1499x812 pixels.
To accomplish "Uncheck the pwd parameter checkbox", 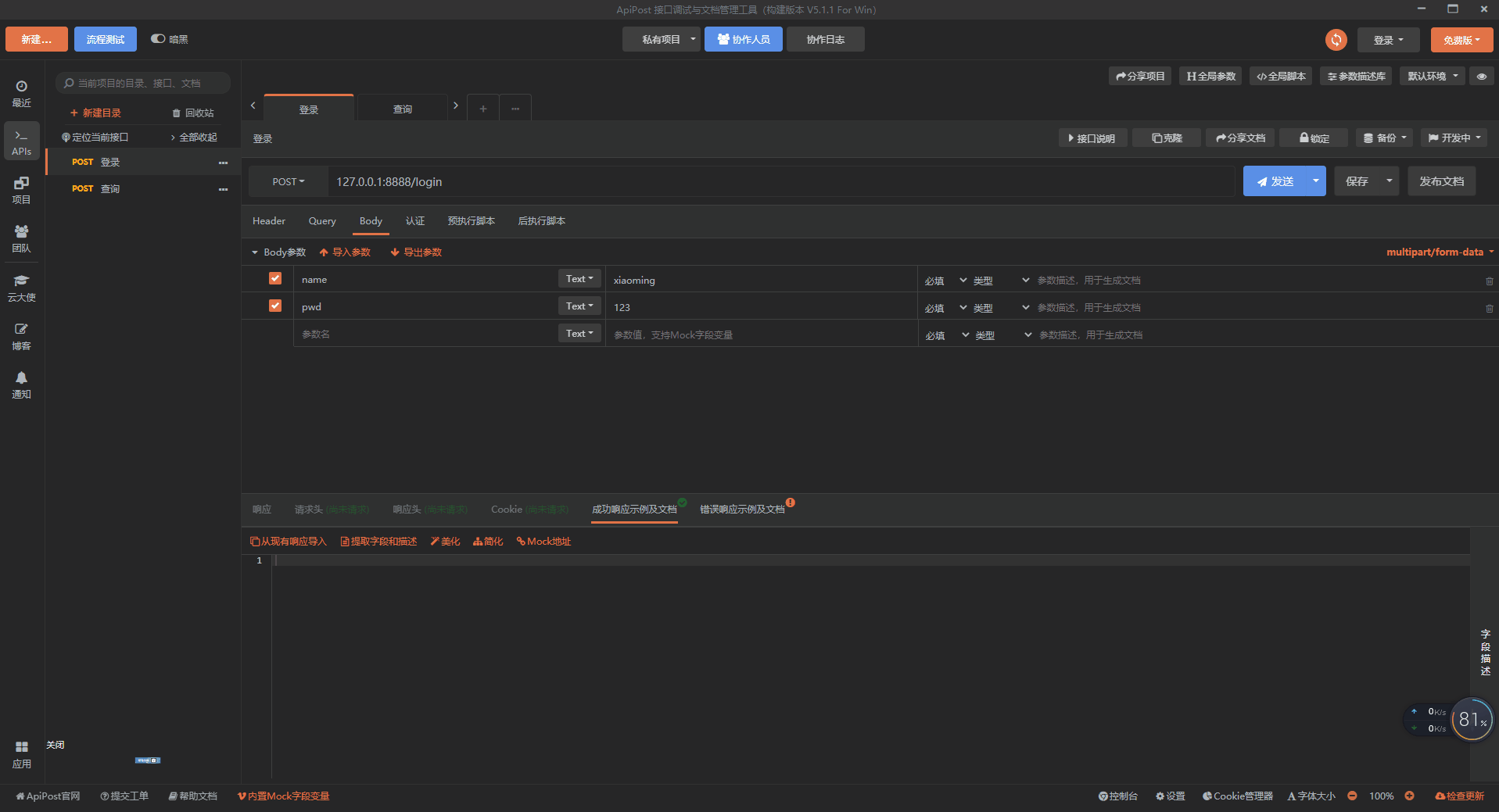I will 275,306.
